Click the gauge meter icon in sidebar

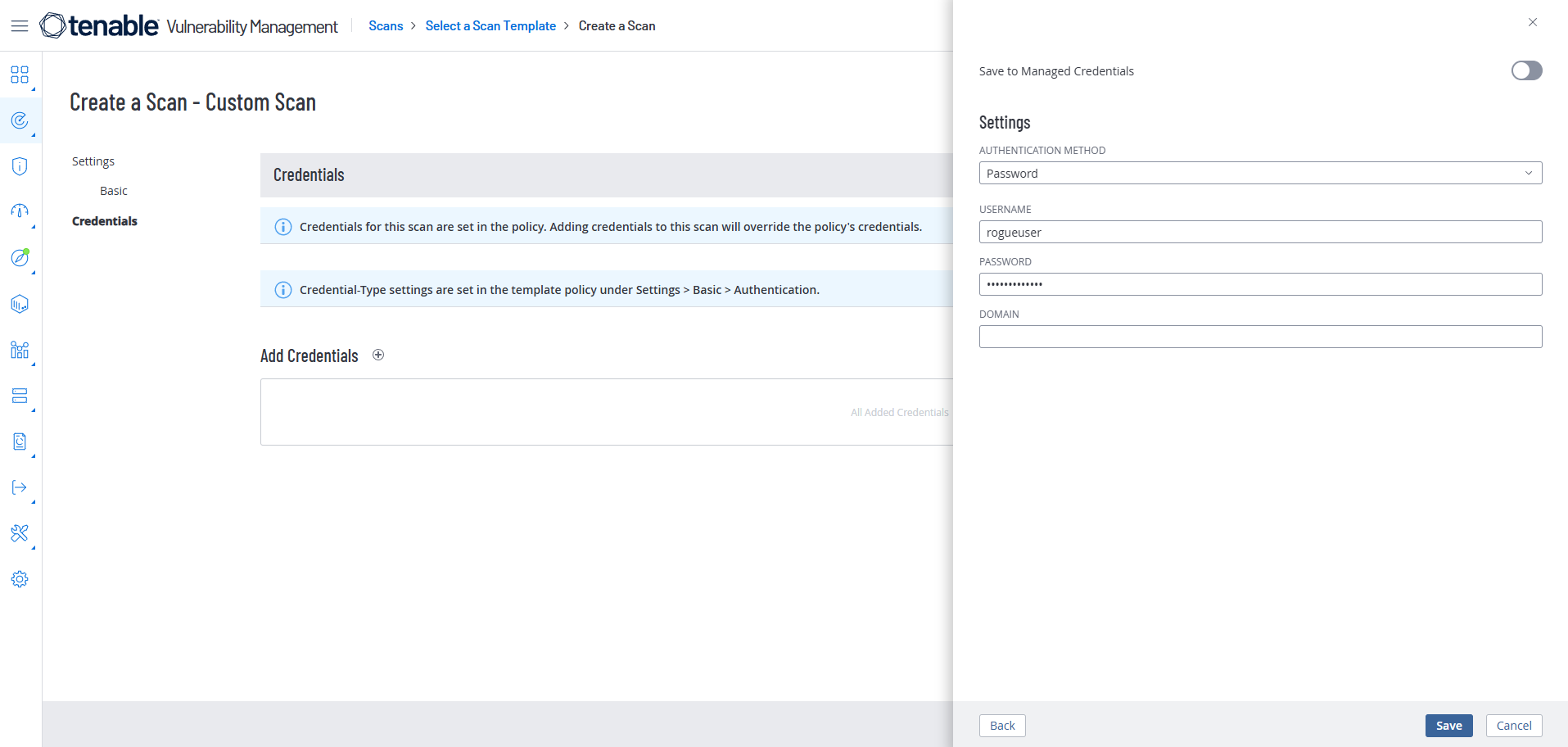(x=20, y=212)
